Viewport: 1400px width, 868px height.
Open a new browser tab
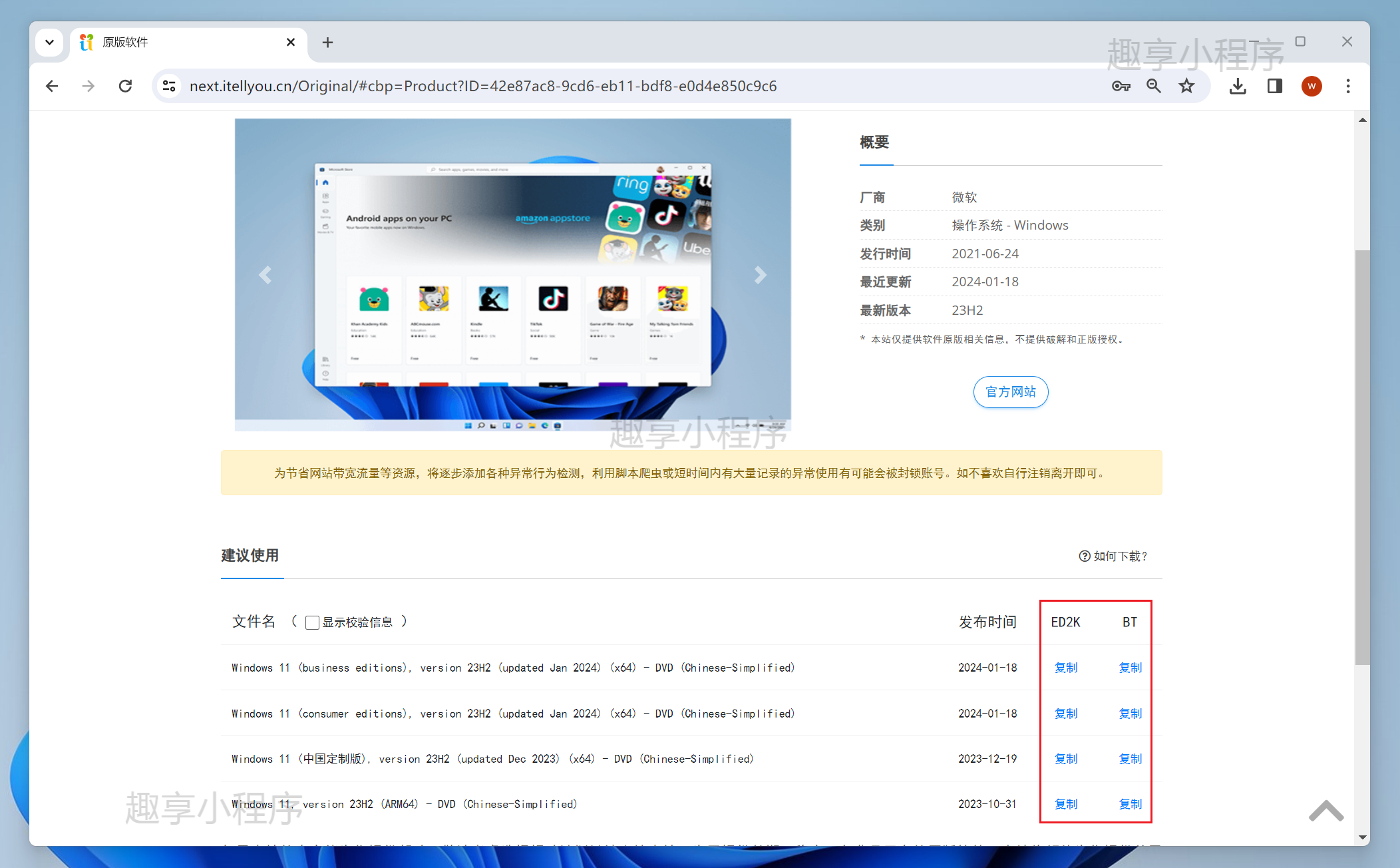[327, 43]
